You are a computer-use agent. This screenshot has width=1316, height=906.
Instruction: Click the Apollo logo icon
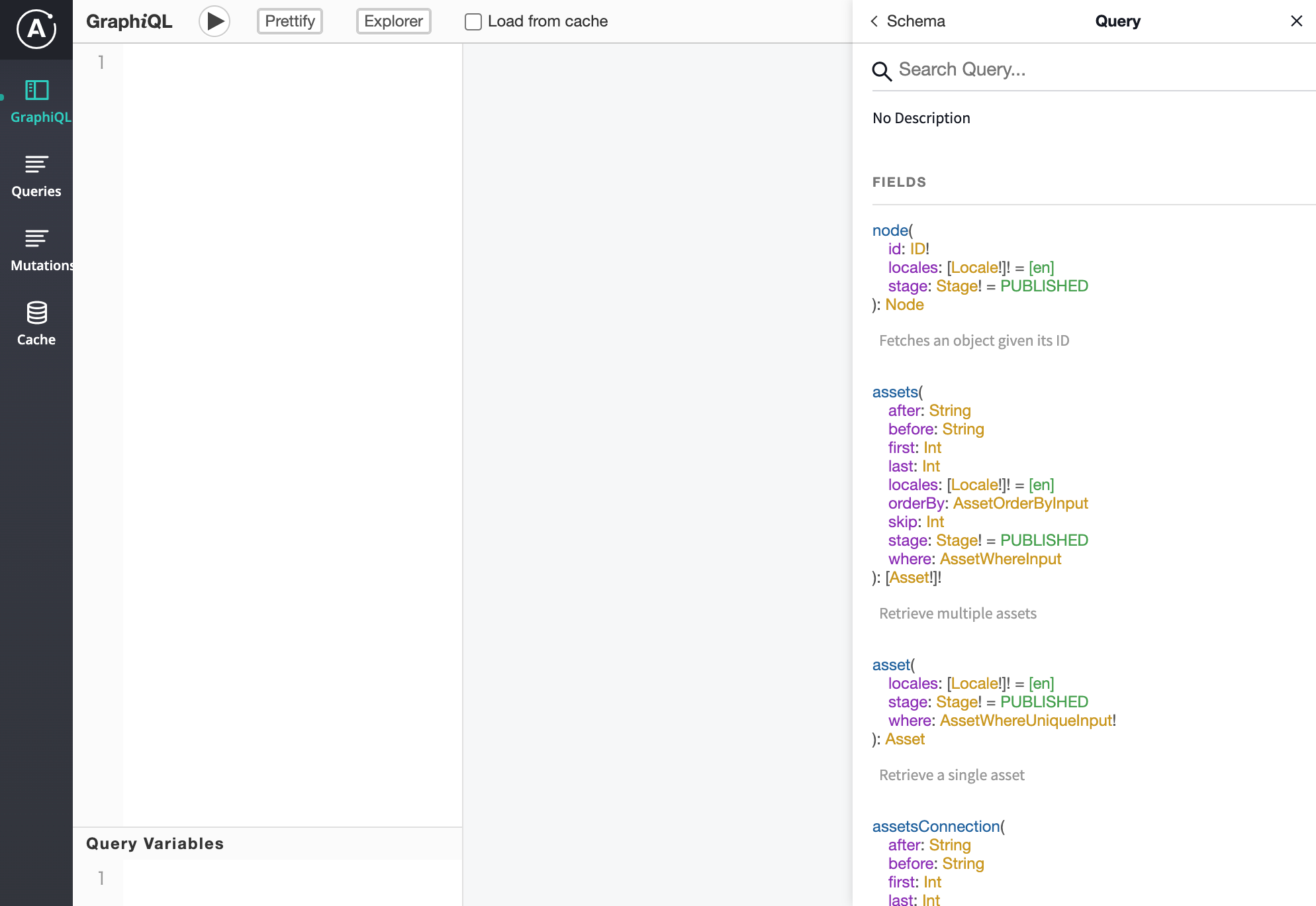(x=36, y=29)
